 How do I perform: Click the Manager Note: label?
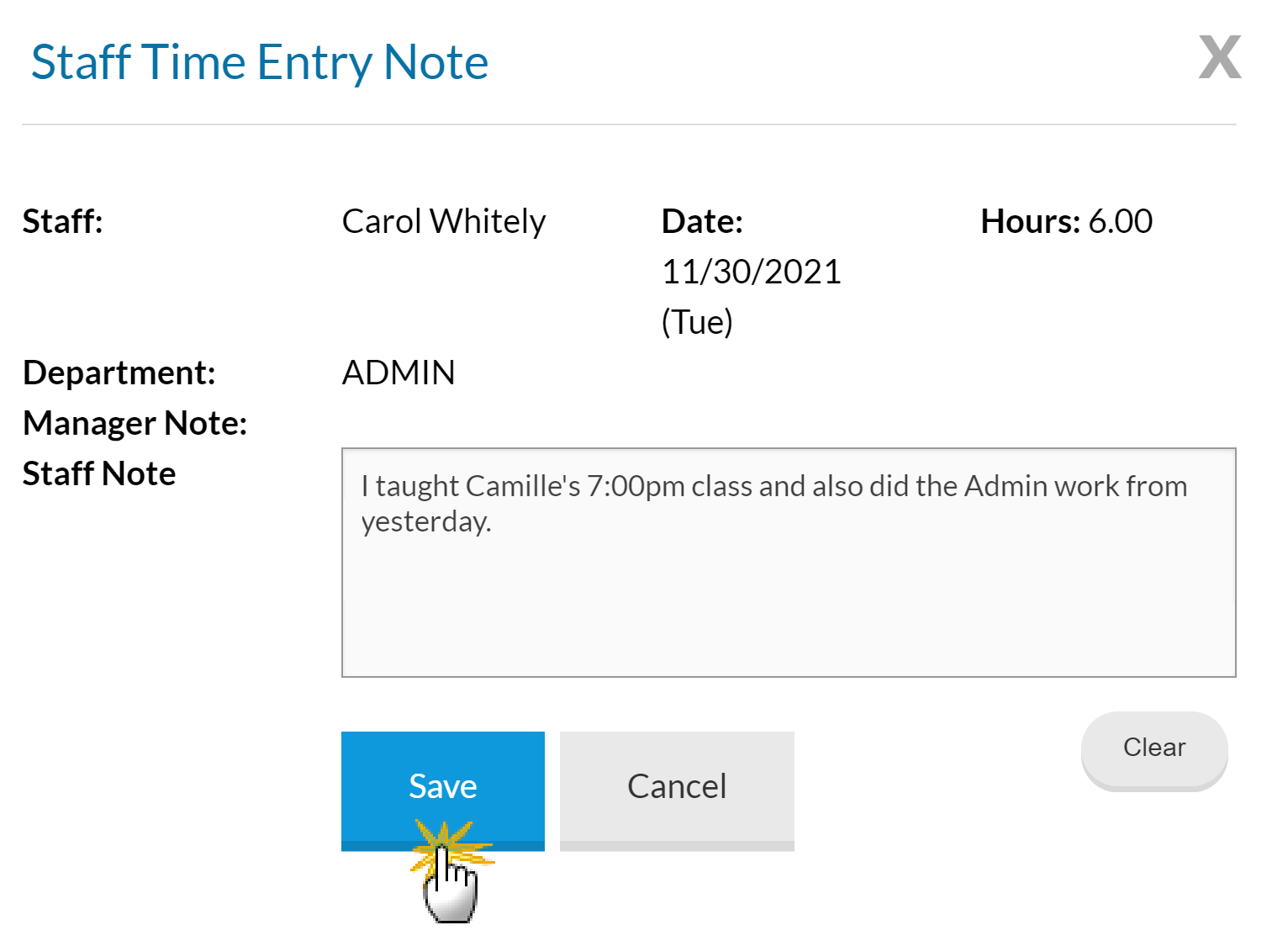(x=135, y=424)
